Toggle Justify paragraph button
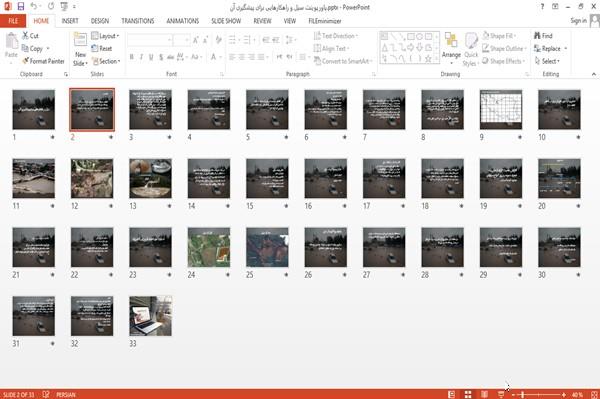Viewport: 600px width, 399px height. coord(261,57)
